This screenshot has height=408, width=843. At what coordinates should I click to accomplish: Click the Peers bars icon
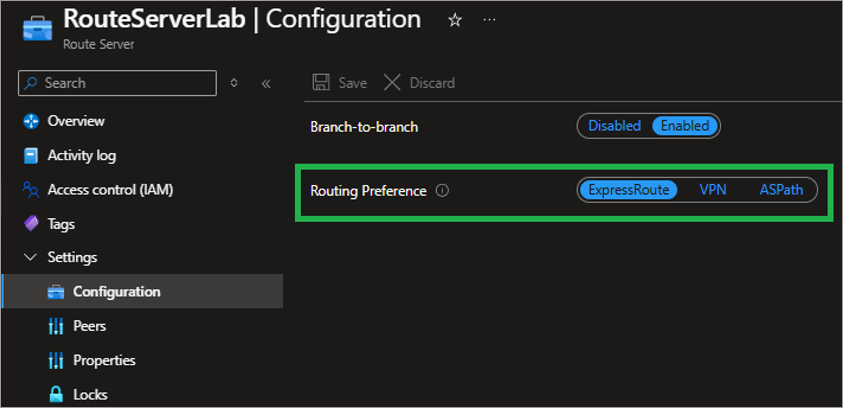(55, 326)
